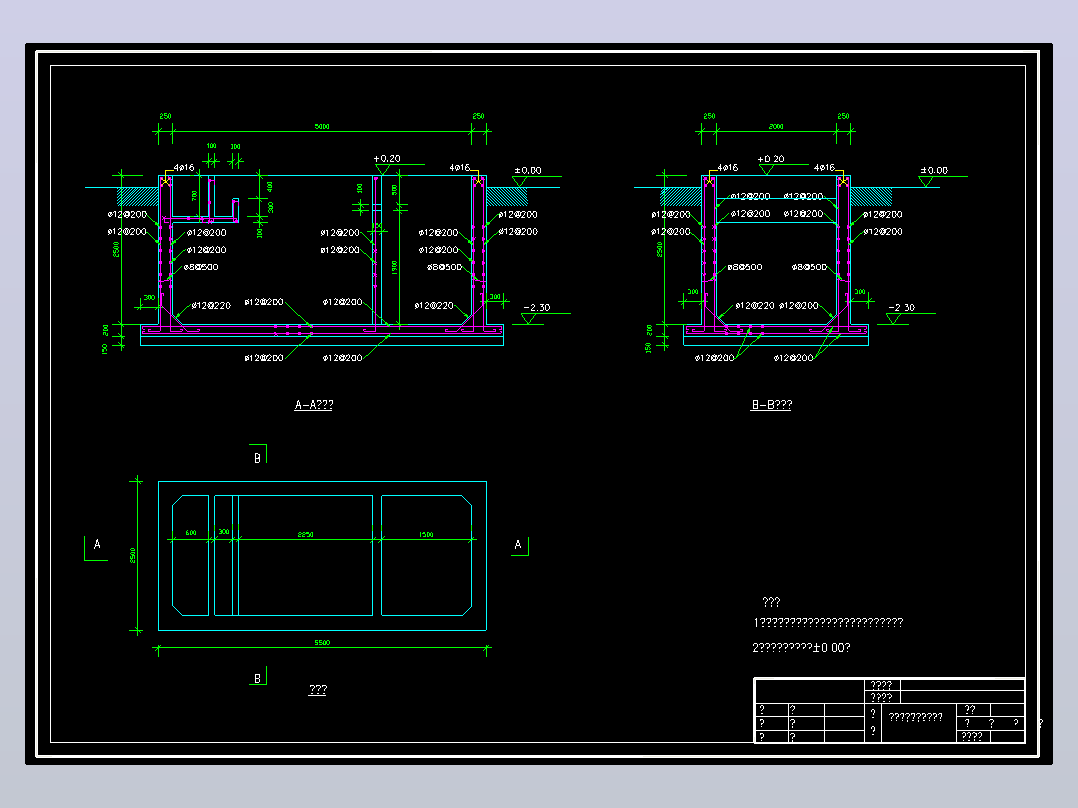Viewport: 1078px width, 808px height.
Task: Select the 5500 overall dimension under plan view
Action: [x=322, y=642]
